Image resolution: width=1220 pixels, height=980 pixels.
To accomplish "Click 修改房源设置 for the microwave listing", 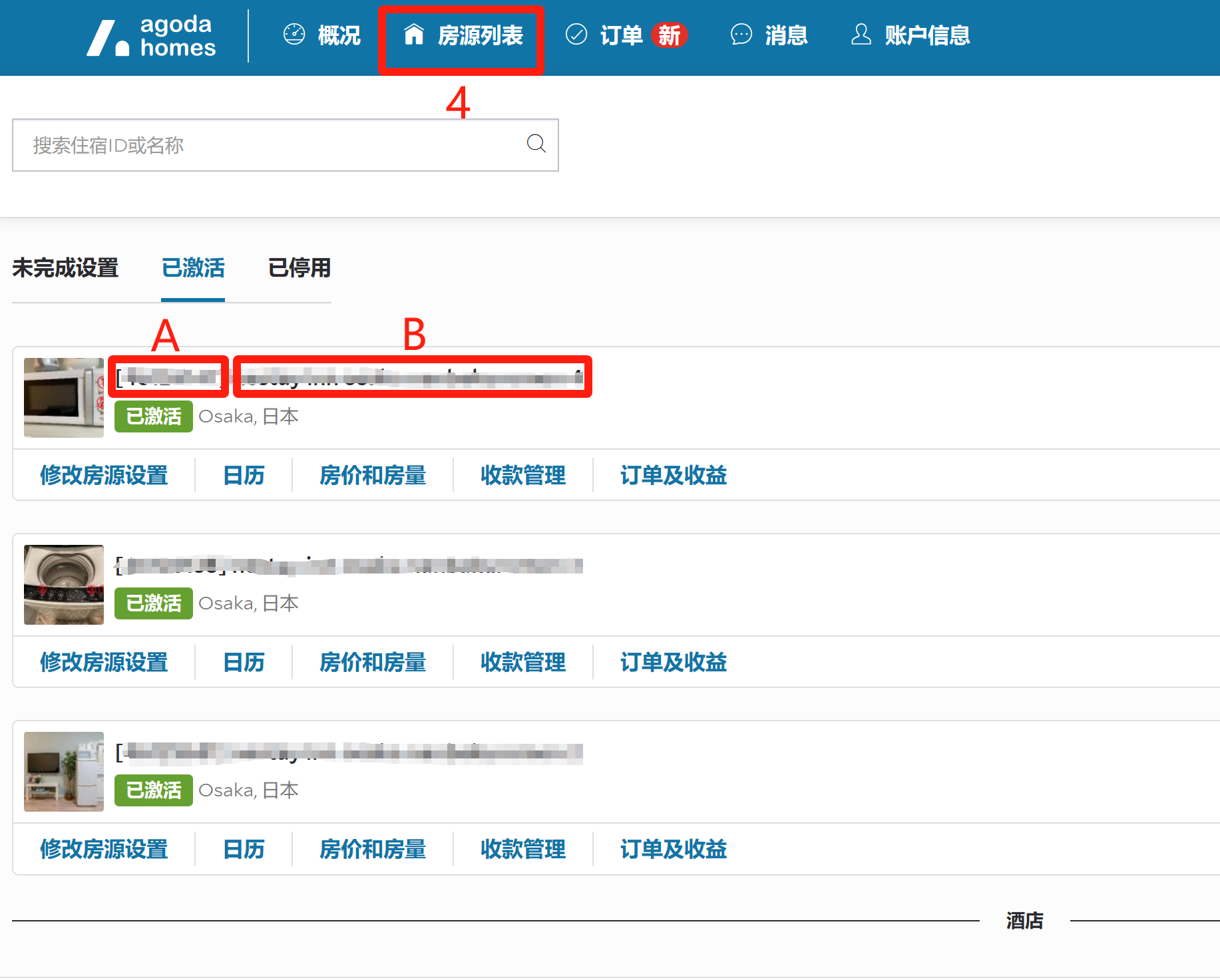I will (x=104, y=475).
